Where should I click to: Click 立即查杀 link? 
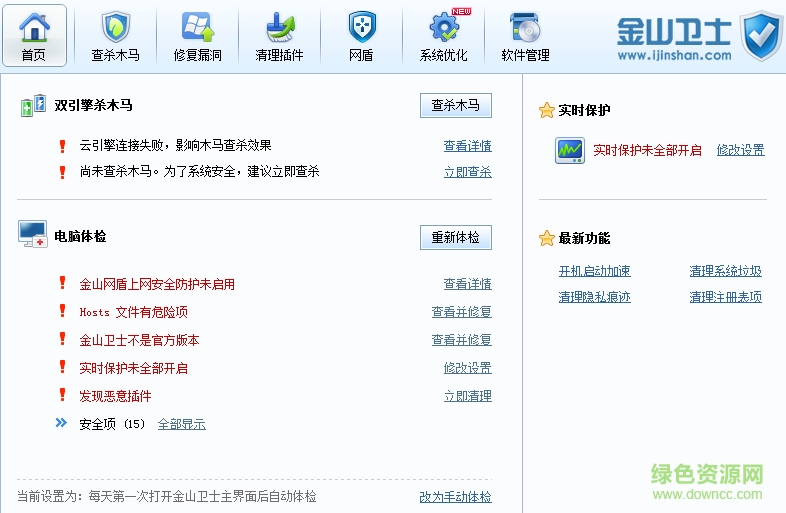[x=467, y=172]
